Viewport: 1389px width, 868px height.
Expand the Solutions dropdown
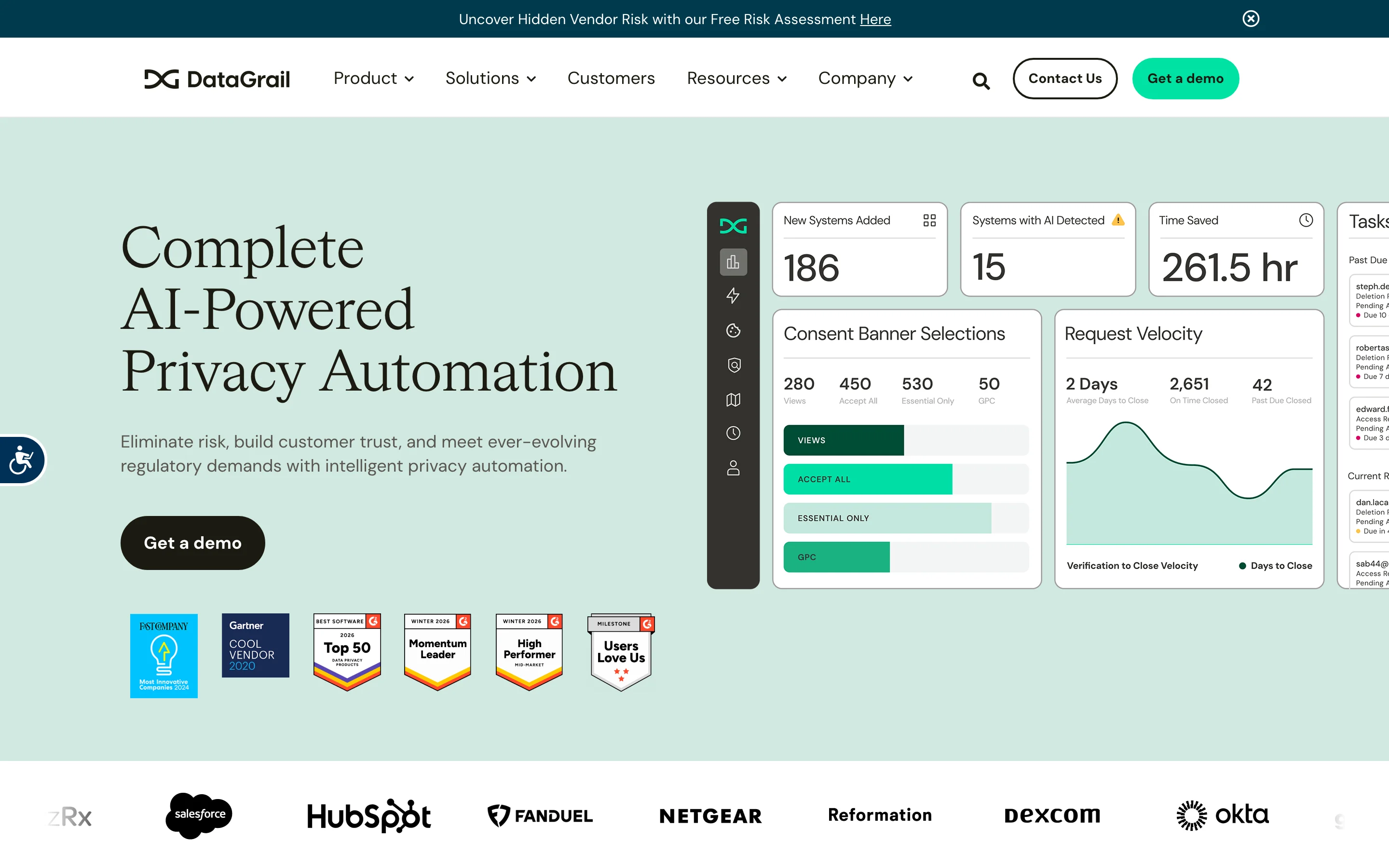pyautogui.click(x=491, y=78)
